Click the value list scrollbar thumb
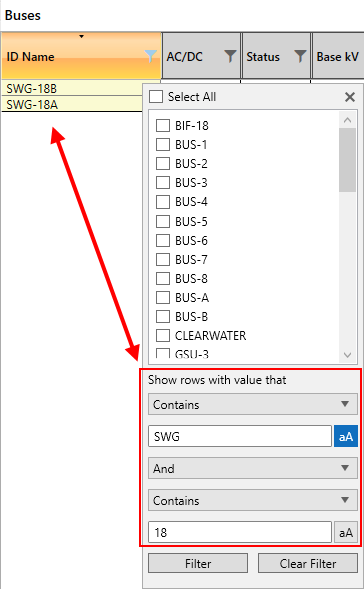The height and width of the screenshot is (589, 364). 347,160
